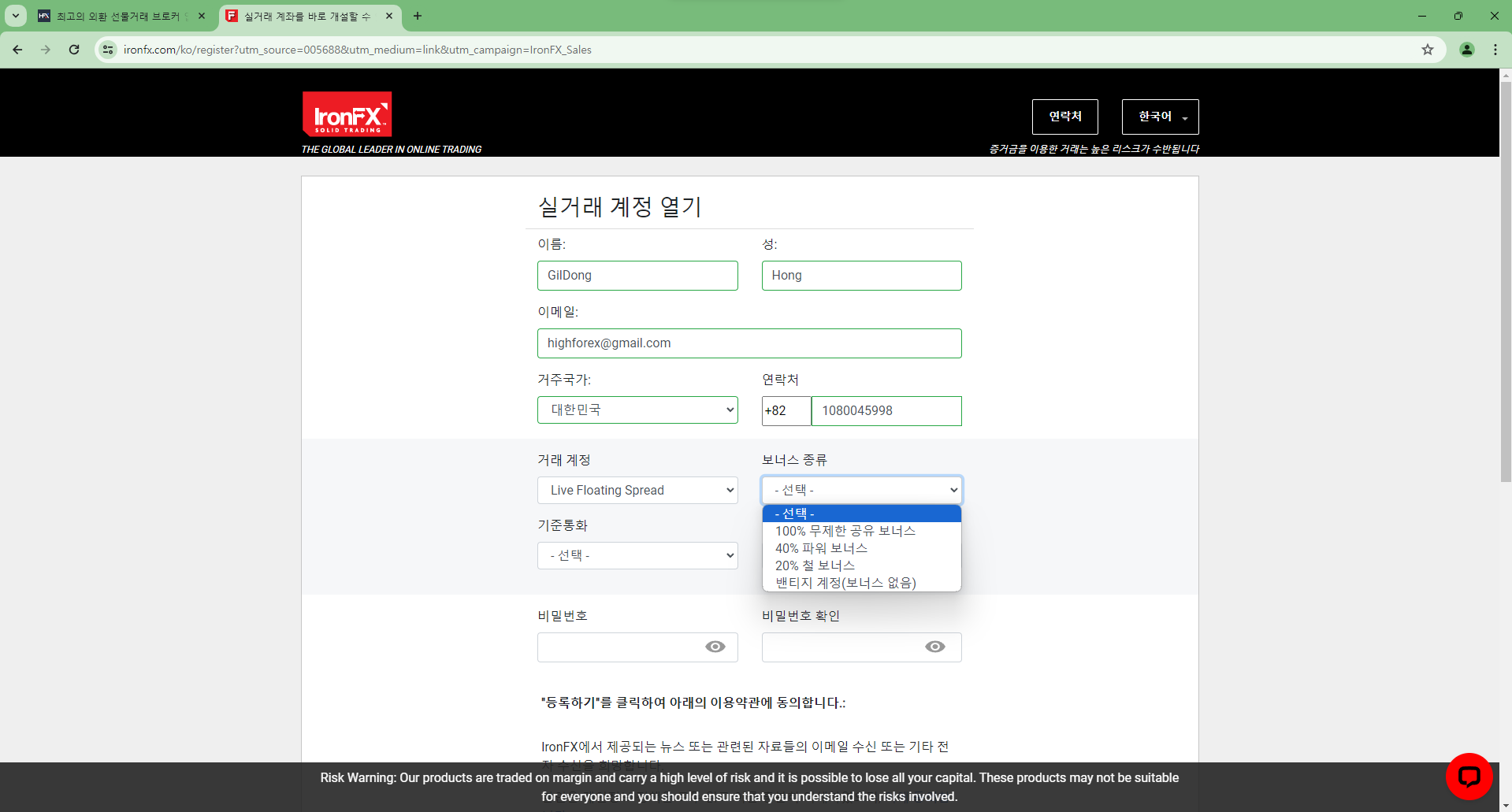Open a new browser tab
The width and height of the screenshot is (1512, 812).
point(418,16)
